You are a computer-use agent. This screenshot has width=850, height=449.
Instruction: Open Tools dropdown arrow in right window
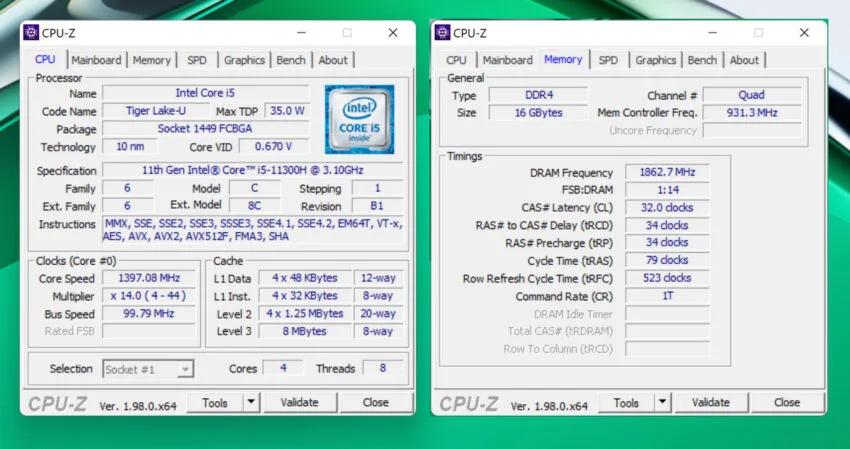pos(662,402)
